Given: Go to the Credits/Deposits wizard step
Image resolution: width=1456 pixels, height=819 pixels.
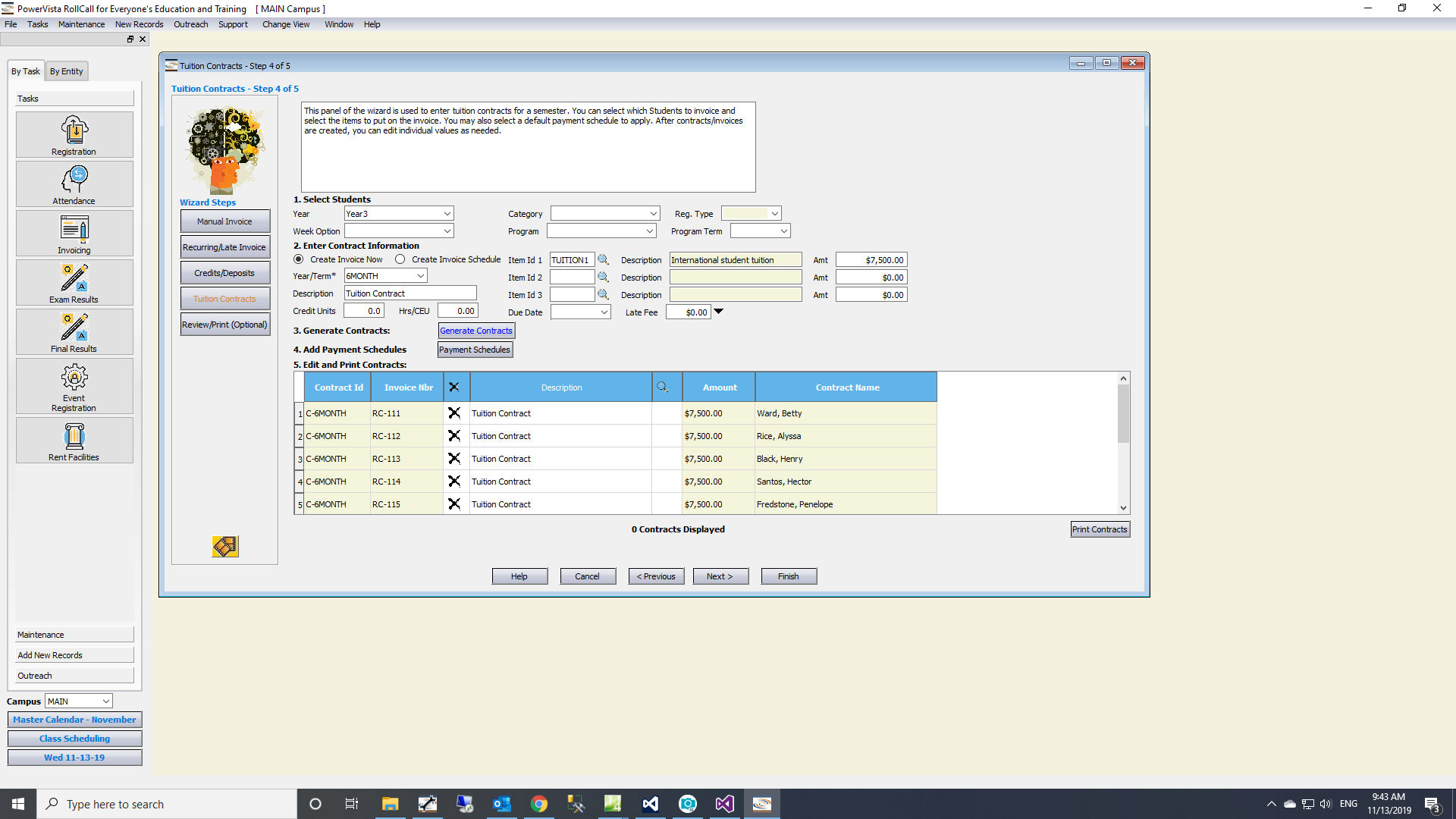Looking at the screenshot, I should pyautogui.click(x=225, y=273).
